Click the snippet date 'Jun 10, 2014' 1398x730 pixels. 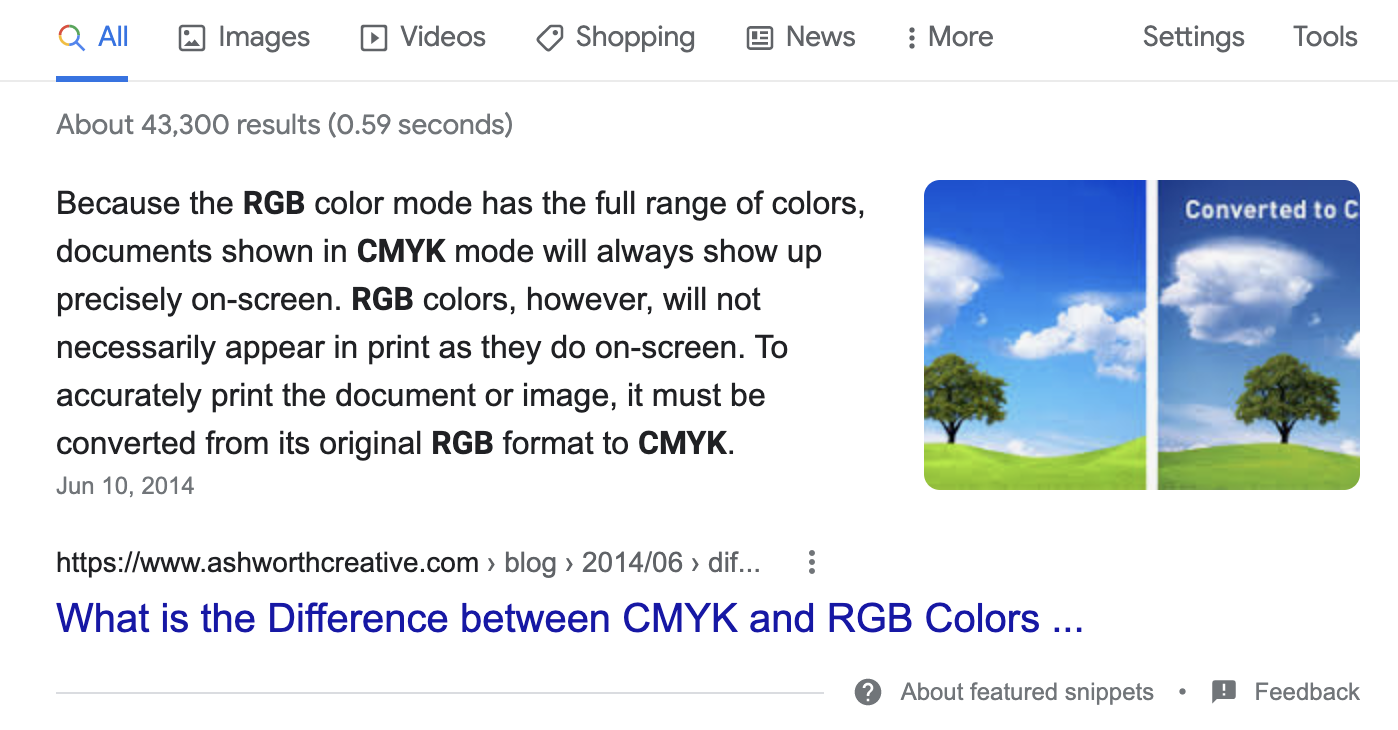point(125,487)
